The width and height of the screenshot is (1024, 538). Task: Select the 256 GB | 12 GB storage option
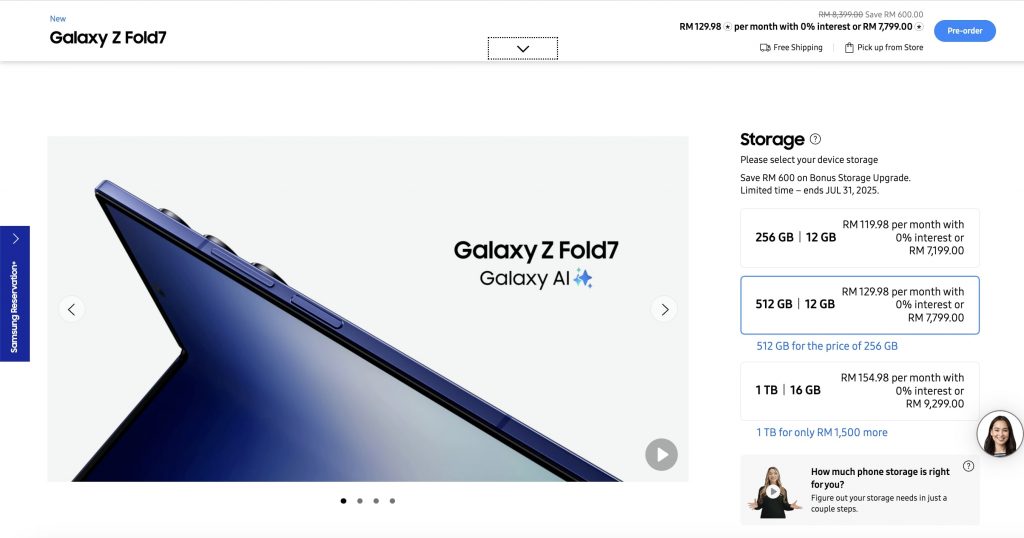tap(859, 238)
